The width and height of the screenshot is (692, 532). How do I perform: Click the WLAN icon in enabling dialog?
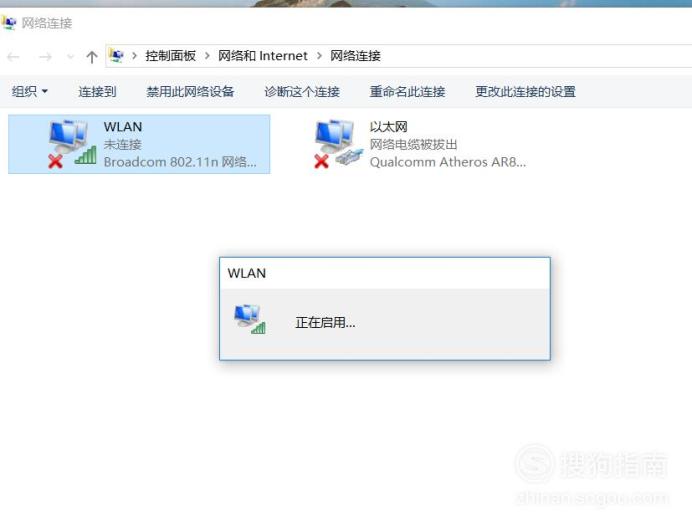250,319
